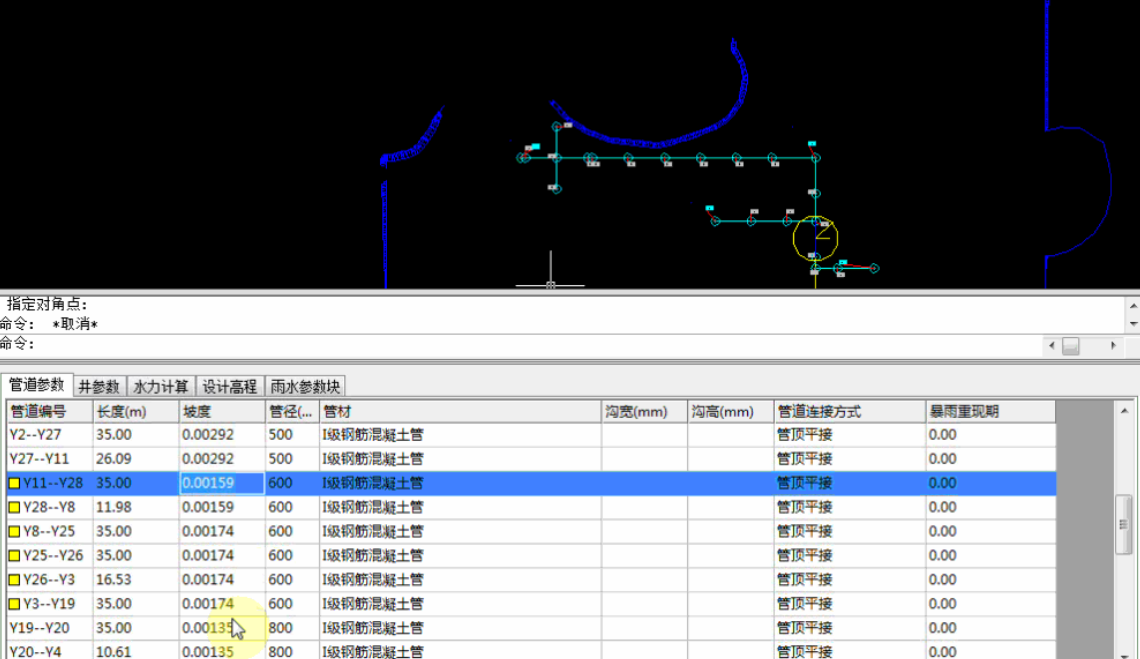
Task: Go to the 设计高程 tab
Action: tap(230, 386)
